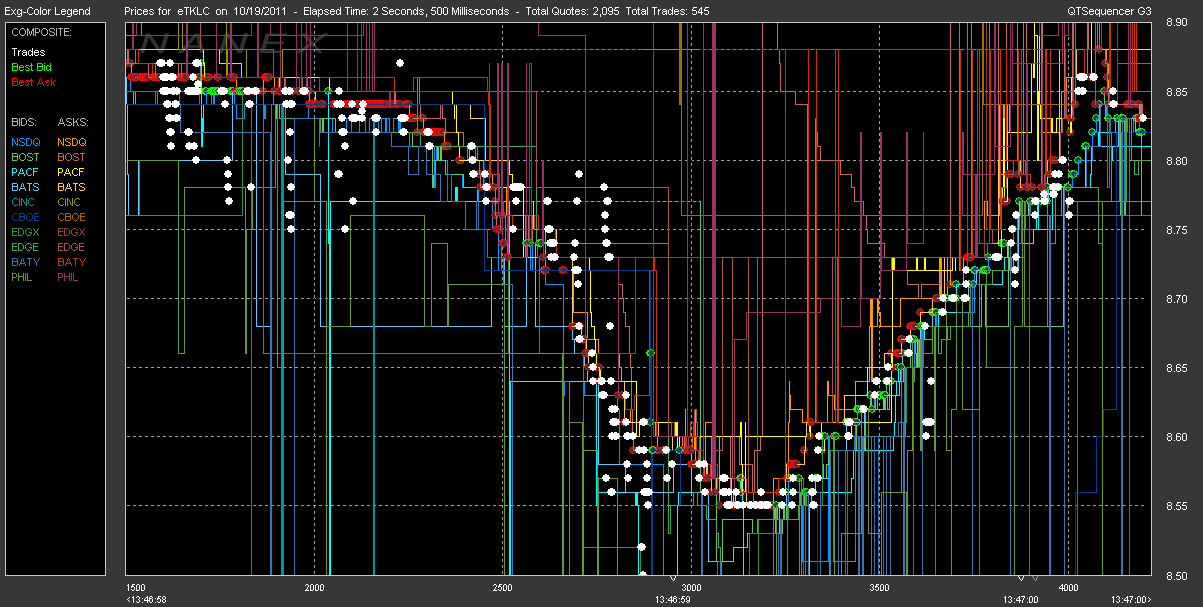Image resolution: width=1203 pixels, height=607 pixels.
Task: Click the white "Trades" legend entry
Action: [28, 52]
